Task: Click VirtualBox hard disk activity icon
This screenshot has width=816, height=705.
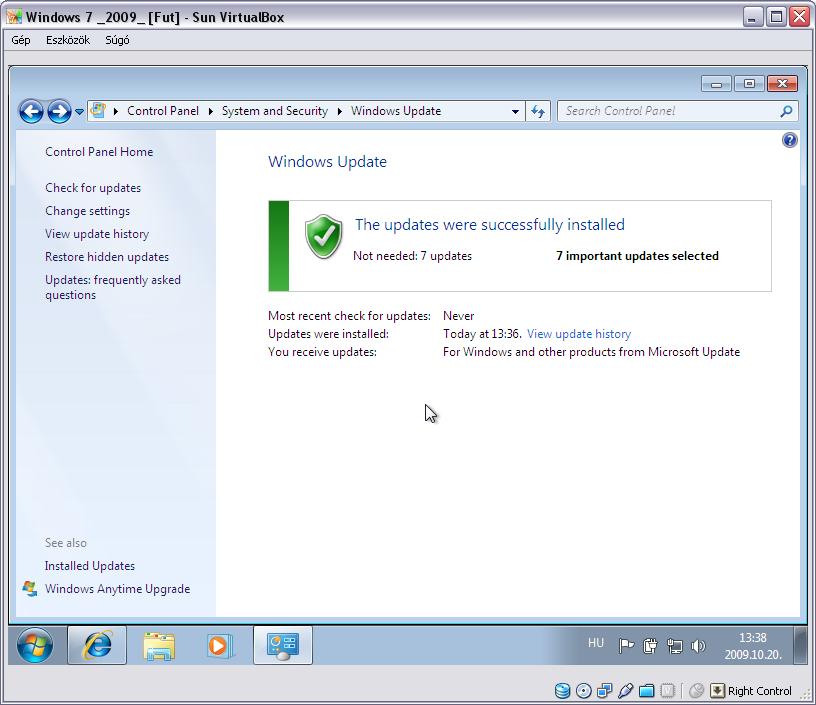Action: [562, 690]
